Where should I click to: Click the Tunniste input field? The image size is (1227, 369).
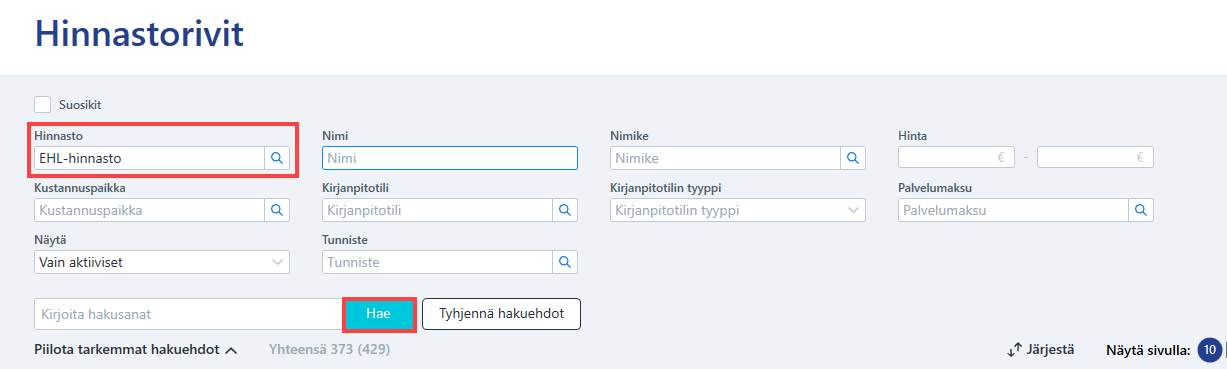(x=437, y=262)
